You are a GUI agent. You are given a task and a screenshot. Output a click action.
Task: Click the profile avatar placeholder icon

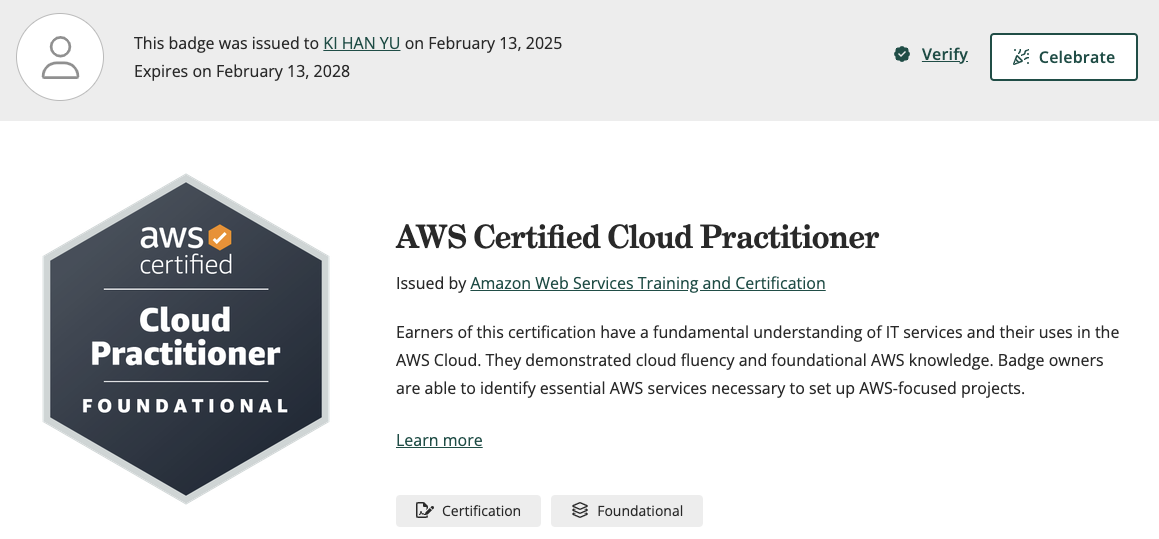(60, 57)
